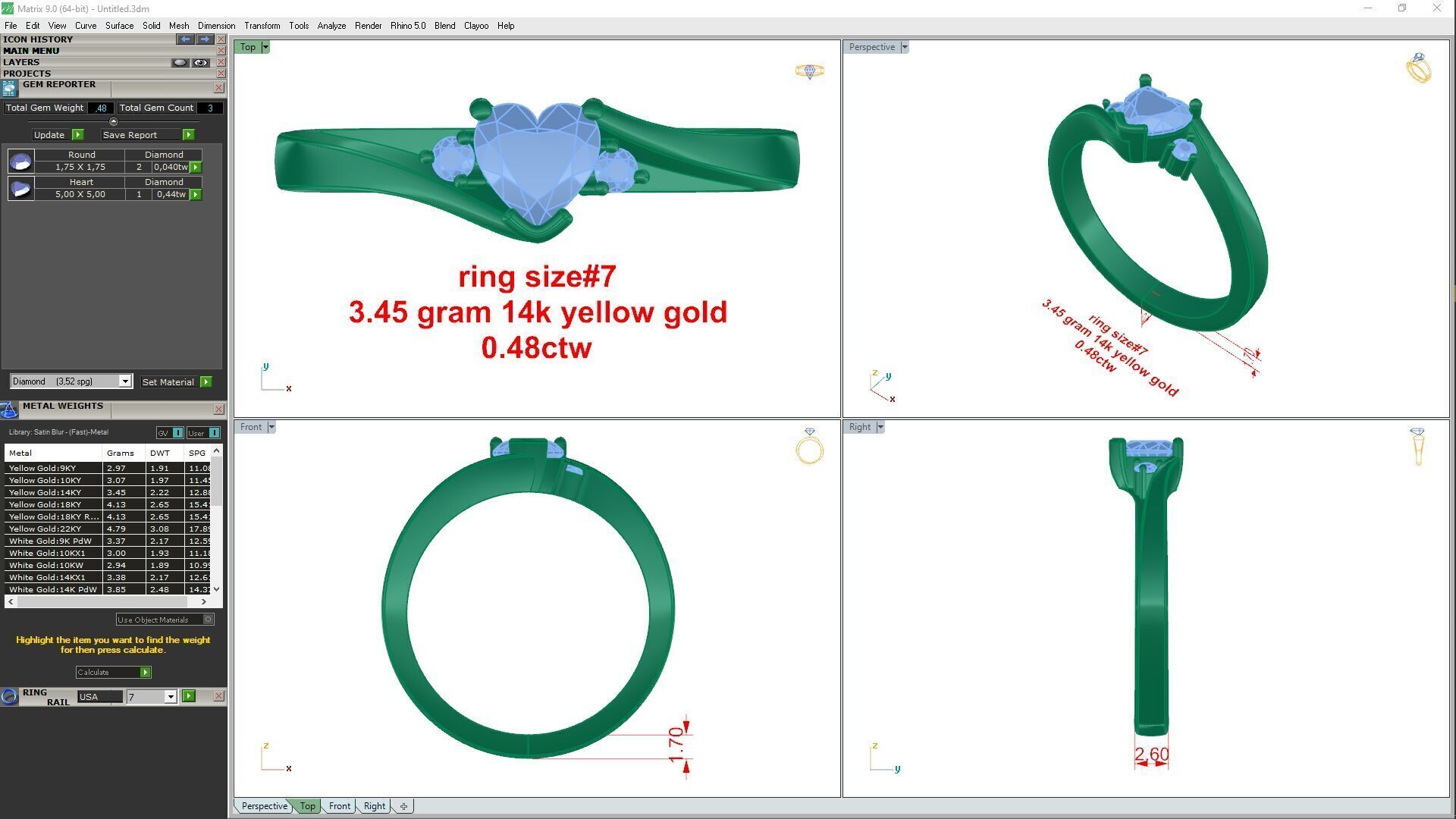Click the Layers gray oval shading icon
This screenshot has width=1456, height=819.
coord(180,62)
